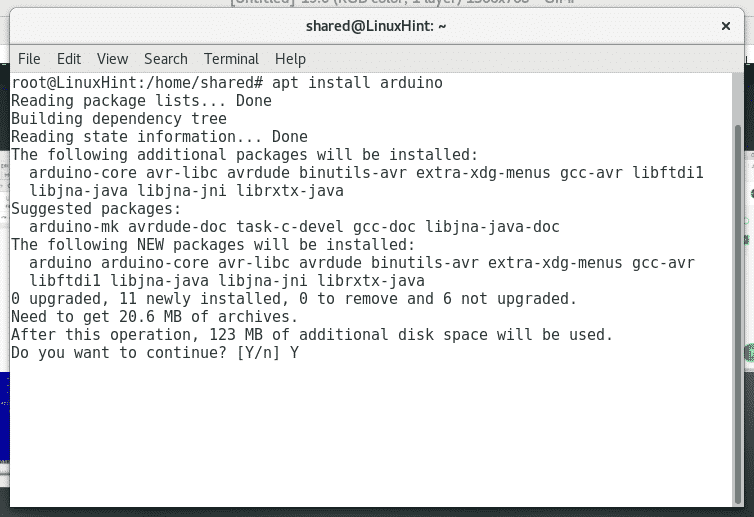Click the 'Suggested packages:' line
This screenshot has height=517, width=754.
pyautogui.click(x=96, y=209)
